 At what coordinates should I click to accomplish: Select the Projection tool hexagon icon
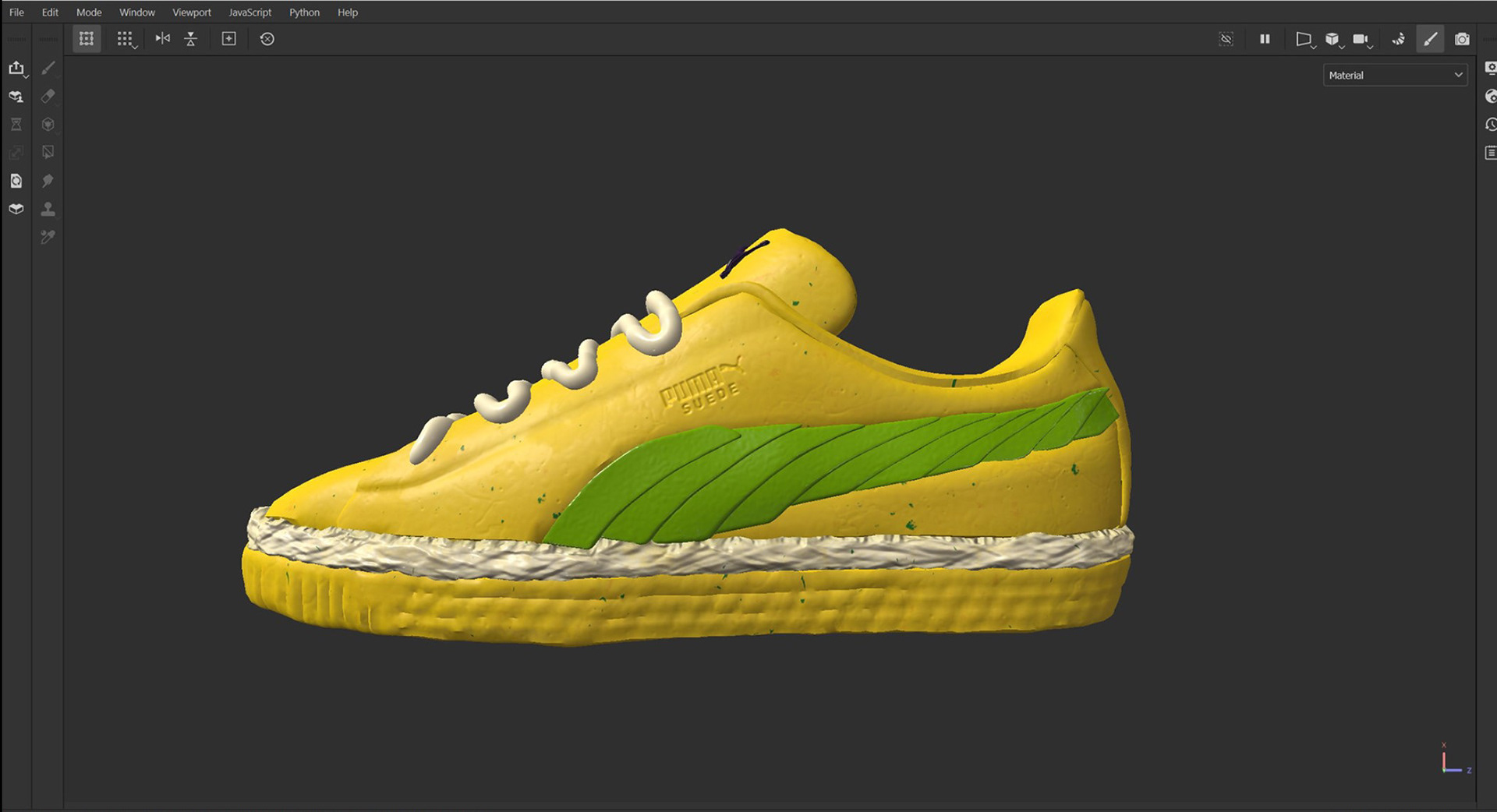(x=48, y=125)
